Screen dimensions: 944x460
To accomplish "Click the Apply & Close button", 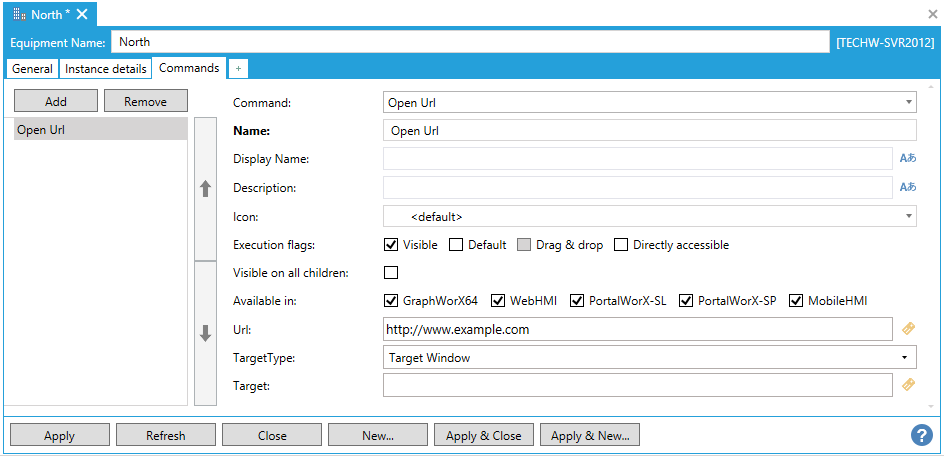I will coord(484,435).
